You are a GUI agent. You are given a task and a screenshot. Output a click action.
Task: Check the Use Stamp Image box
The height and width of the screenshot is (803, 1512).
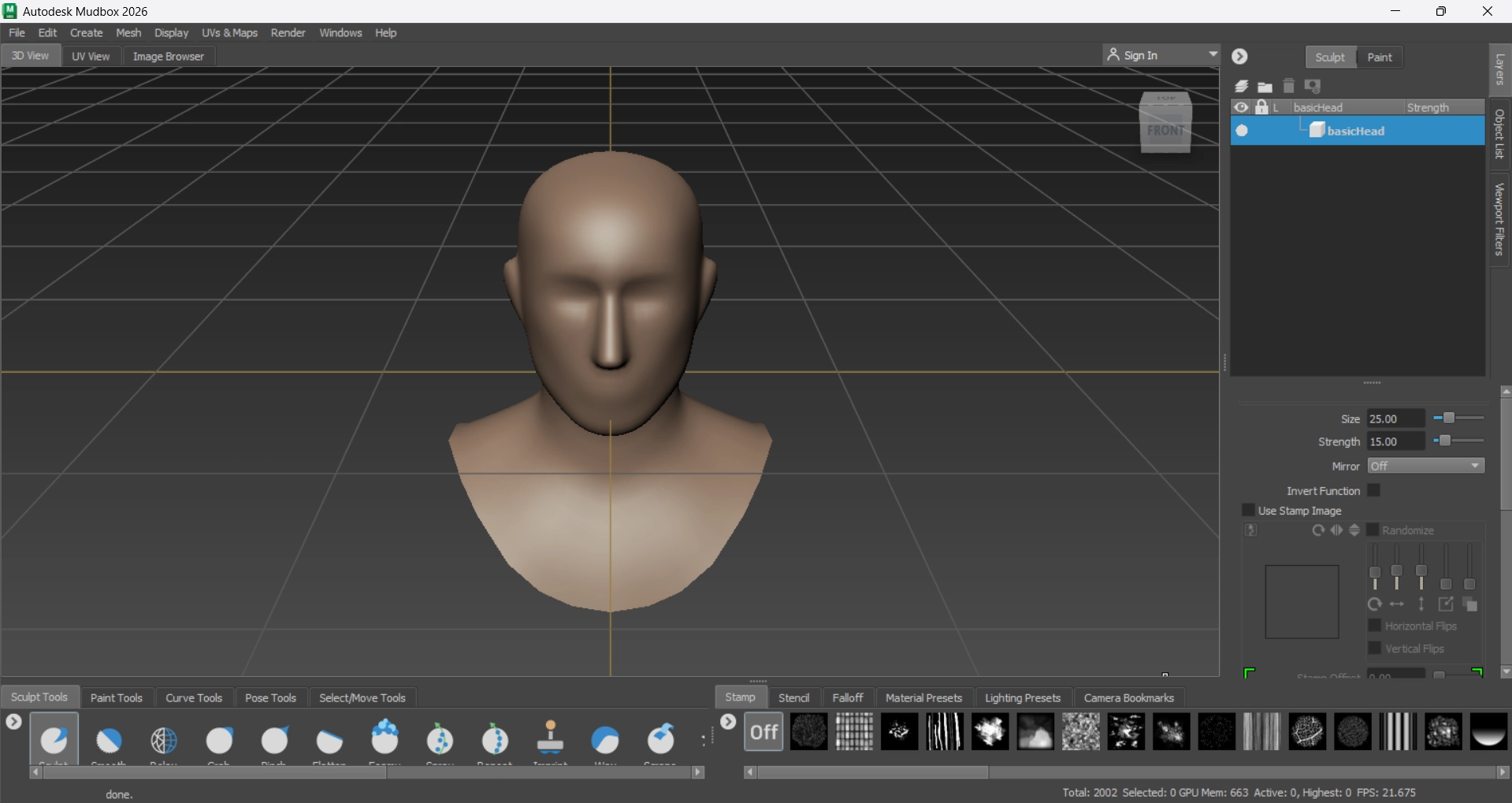point(1248,511)
